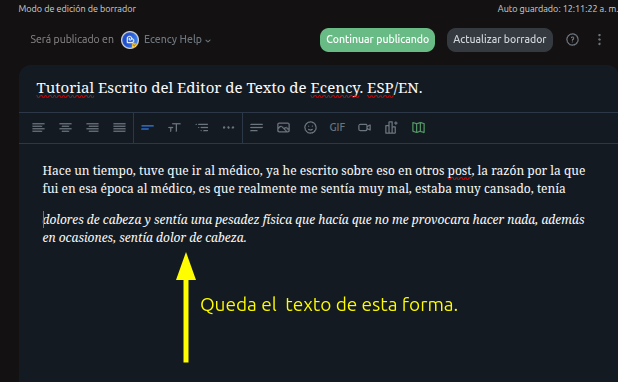Click Actualizar borrador button
The image size is (618, 382).
500,40
